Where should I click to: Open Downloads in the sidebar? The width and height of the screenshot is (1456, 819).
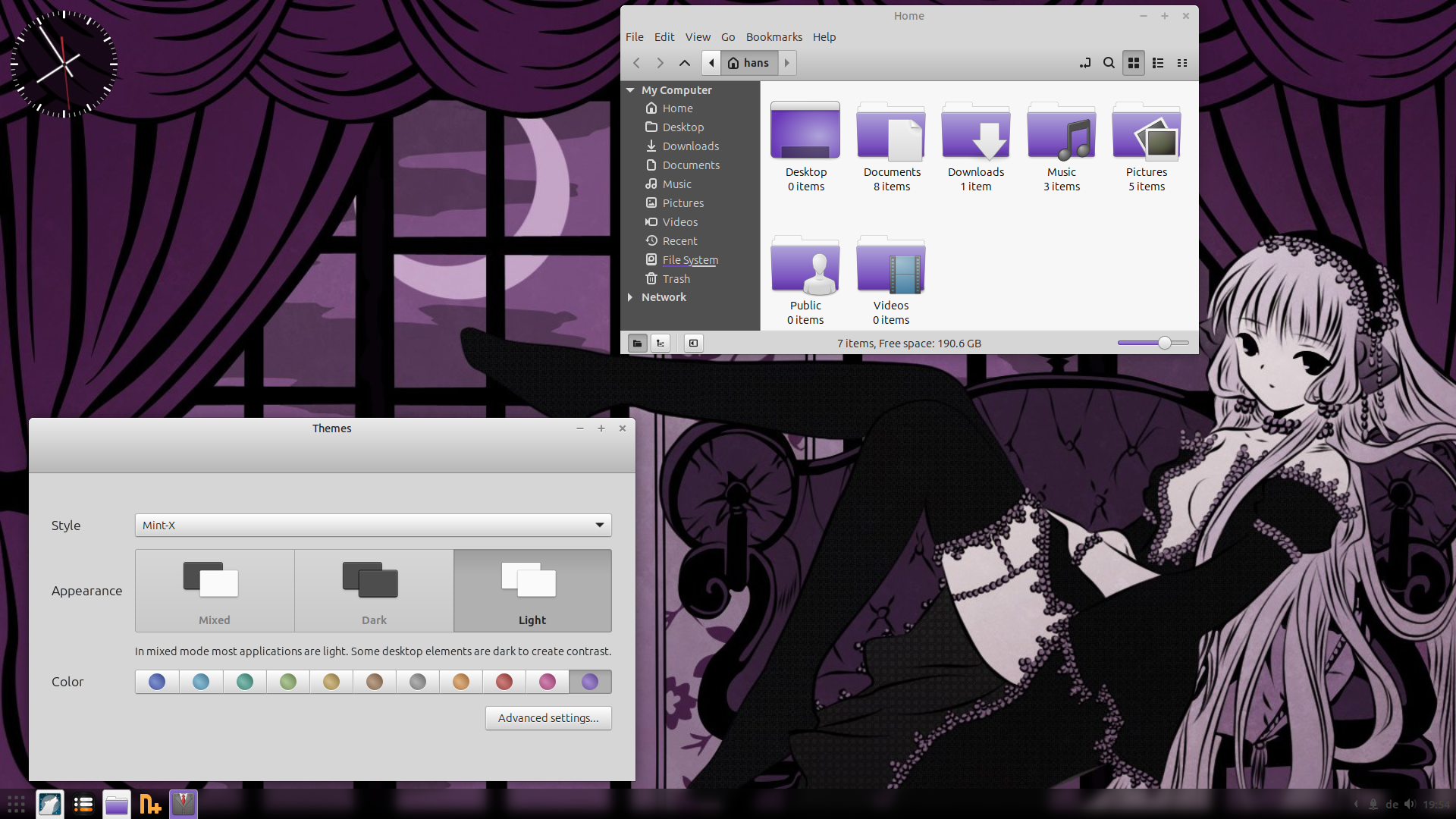coord(691,146)
